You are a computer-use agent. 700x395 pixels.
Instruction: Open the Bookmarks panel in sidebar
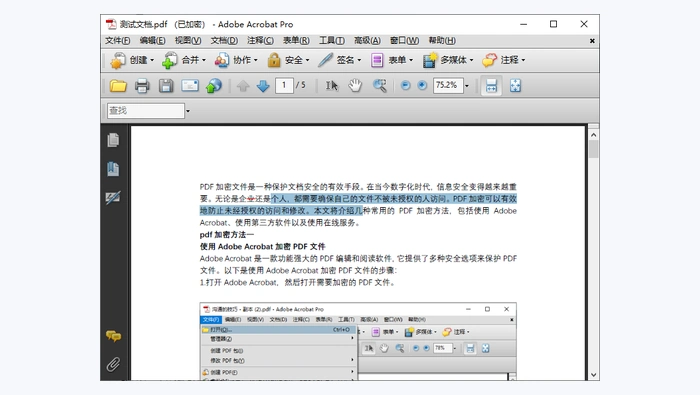click(x=113, y=169)
